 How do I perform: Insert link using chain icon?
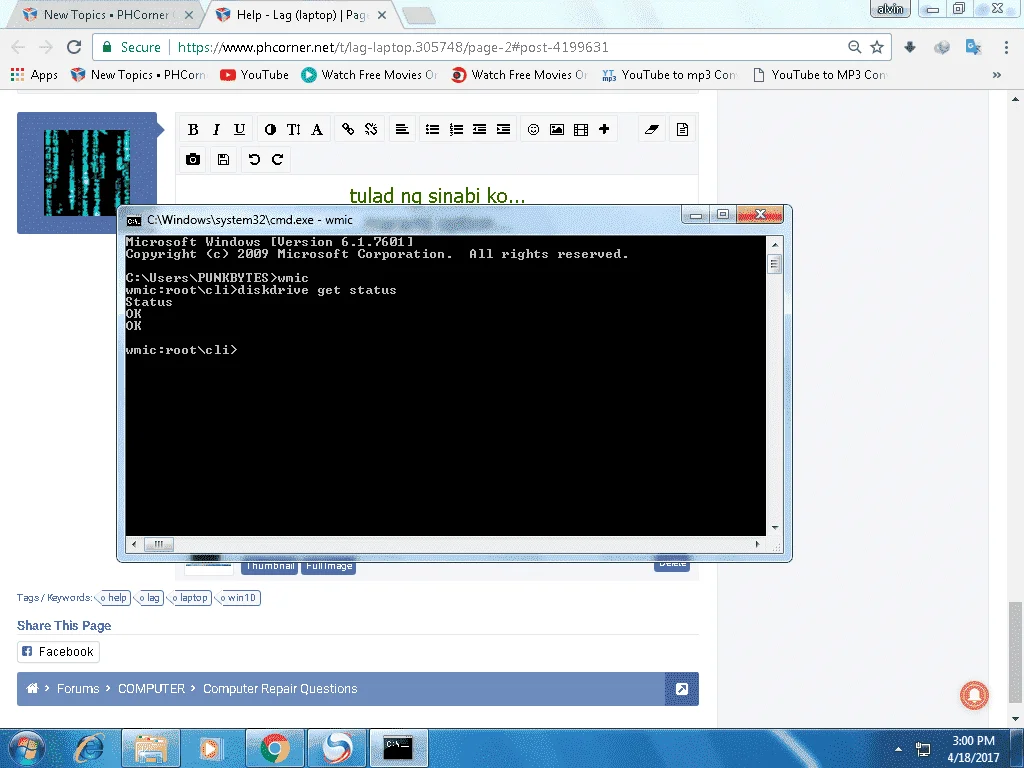[x=347, y=129]
